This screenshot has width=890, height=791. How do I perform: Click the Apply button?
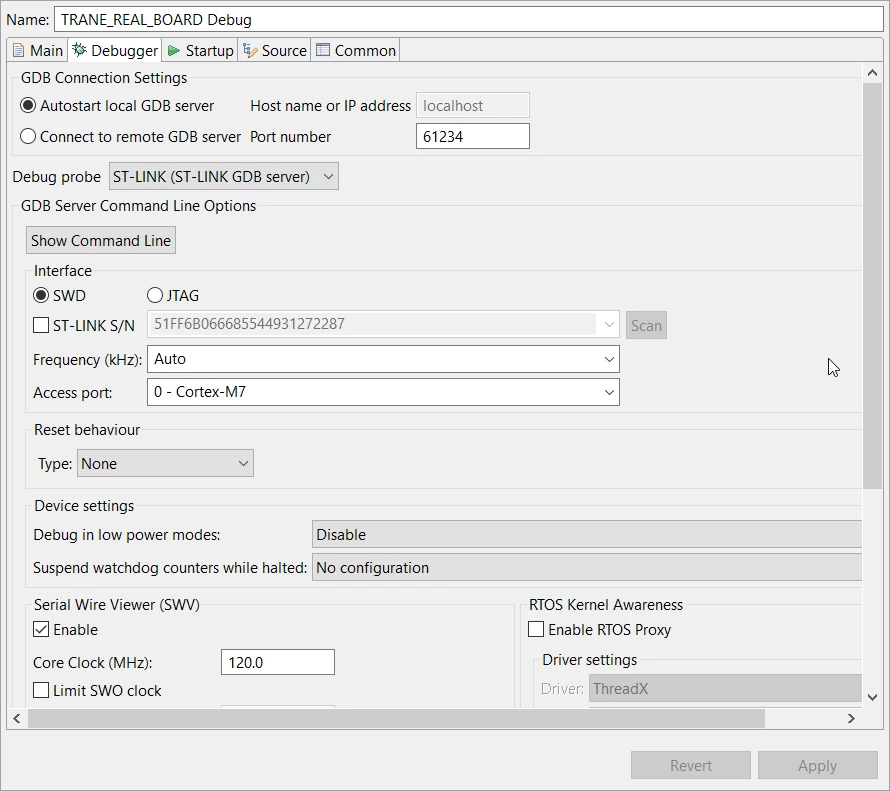pos(818,765)
